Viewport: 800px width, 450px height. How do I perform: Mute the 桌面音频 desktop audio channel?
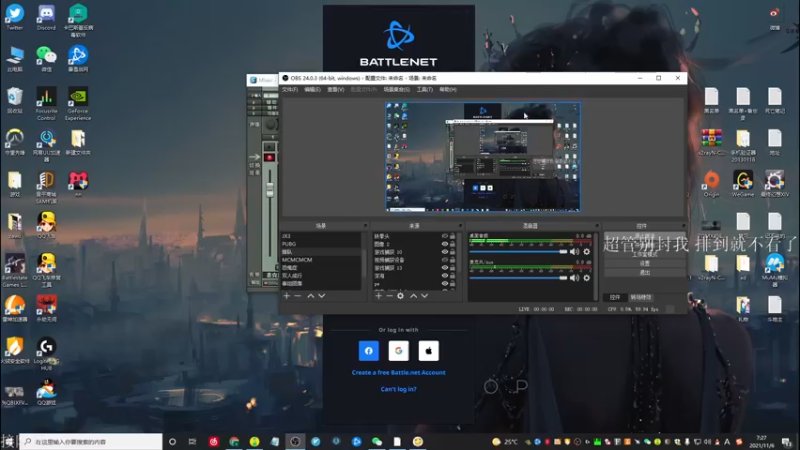point(574,252)
